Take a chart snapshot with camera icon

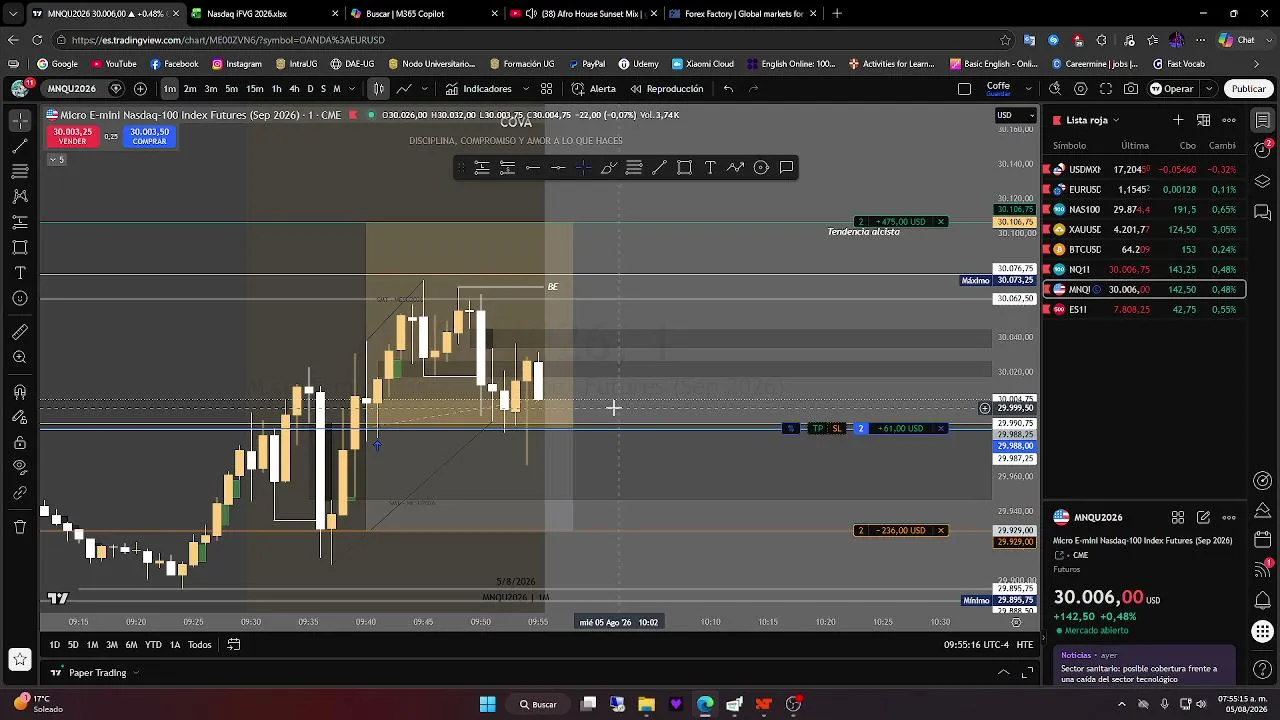tap(1131, 89)
